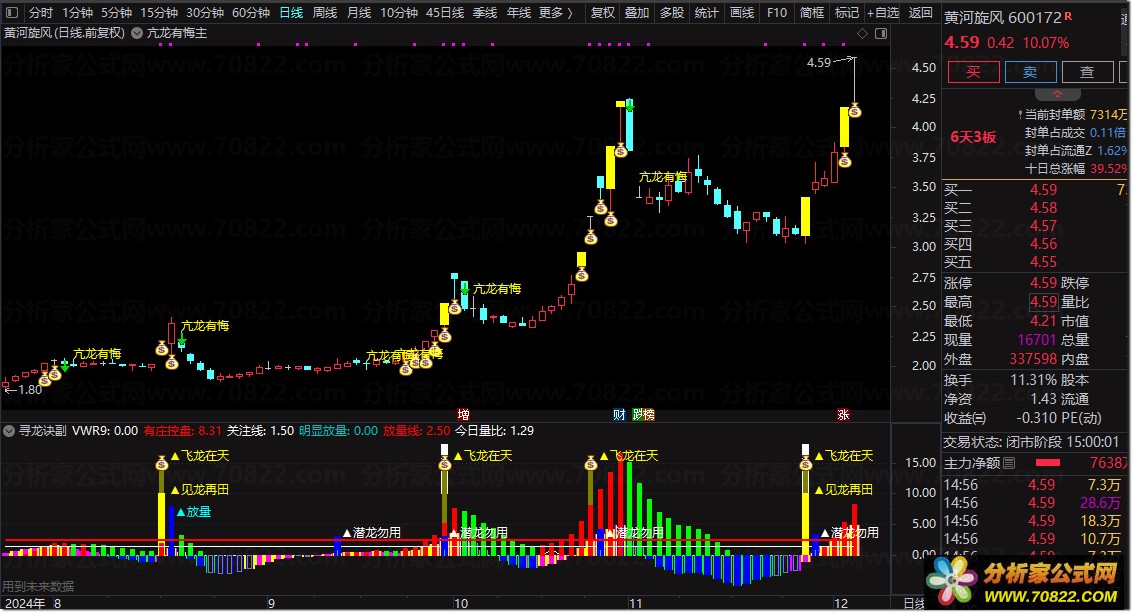The width and height of the screenshot is (1134, 613).
Task: Click the first 飞龙在天 money bag in August
Action: (162, 462)
